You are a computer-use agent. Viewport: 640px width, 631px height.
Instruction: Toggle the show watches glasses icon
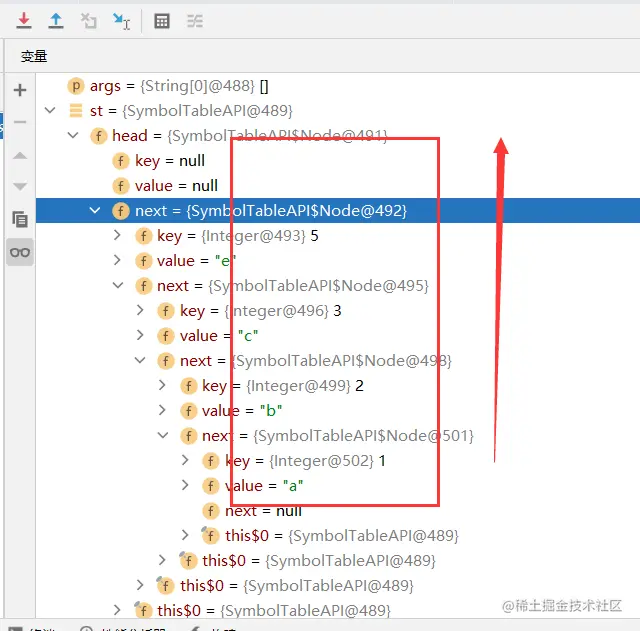point(20,253)
